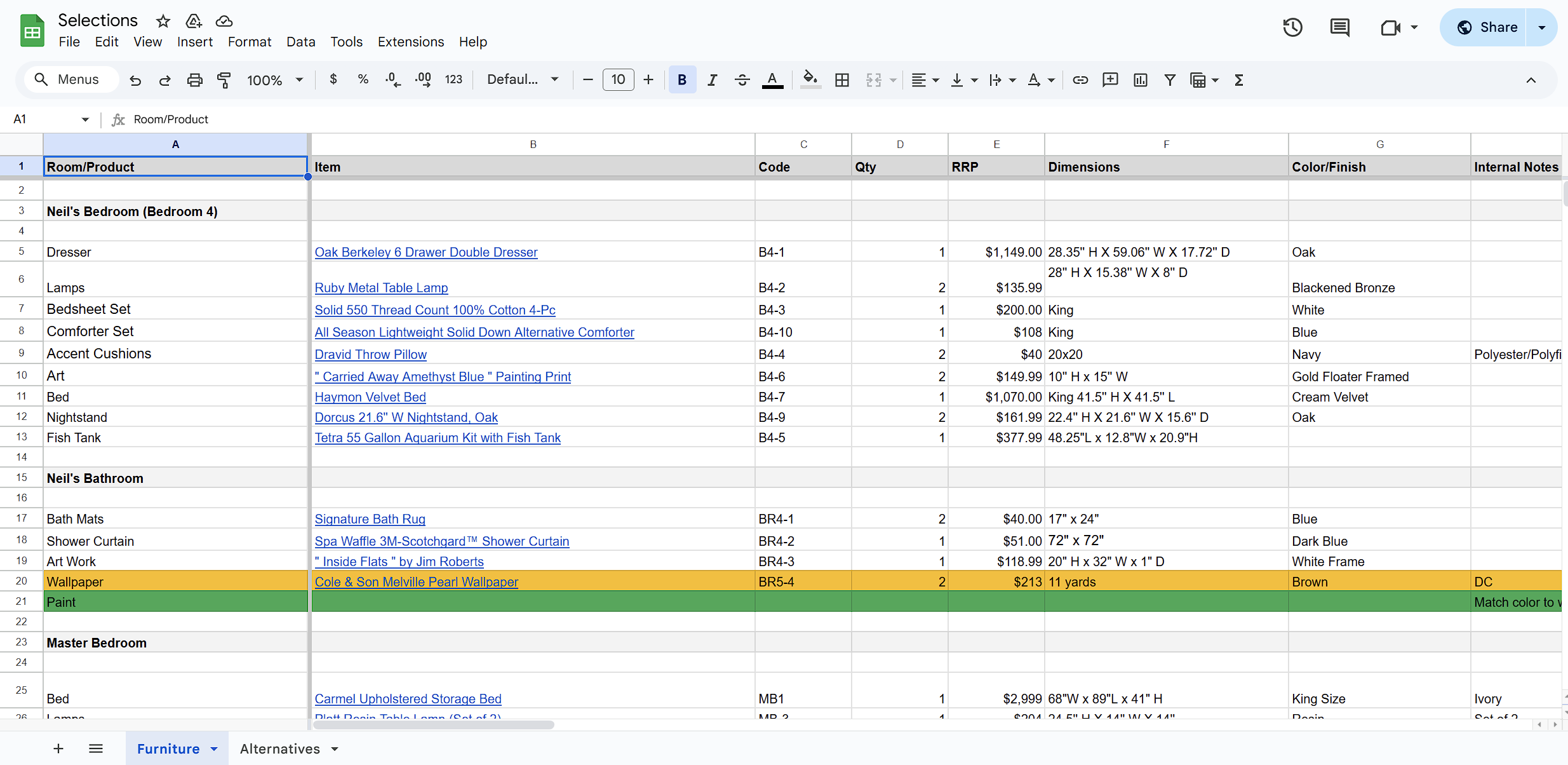
Task: Click the Undo icon
Action: tap(135, 80)
